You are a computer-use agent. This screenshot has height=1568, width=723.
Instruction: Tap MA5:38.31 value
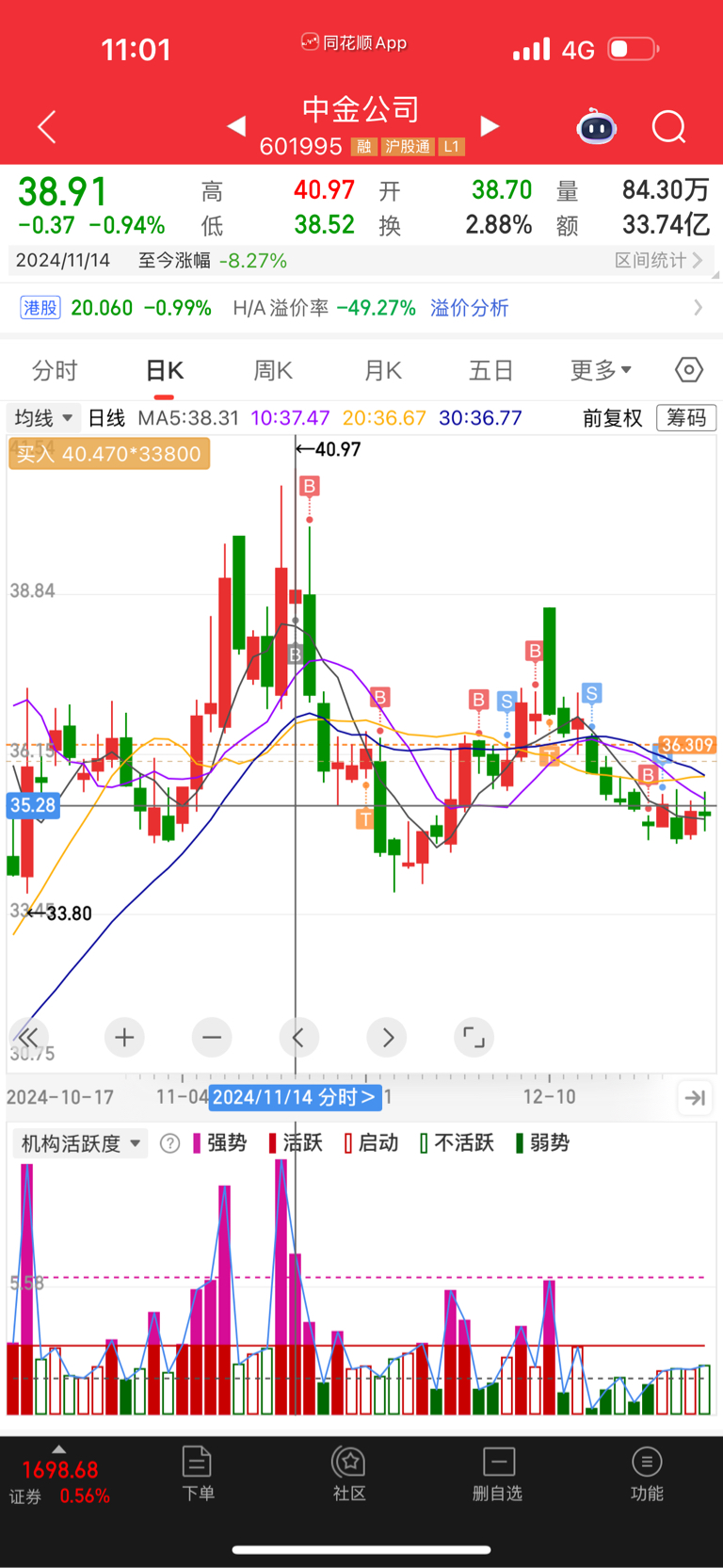click(x=188, y=418)
